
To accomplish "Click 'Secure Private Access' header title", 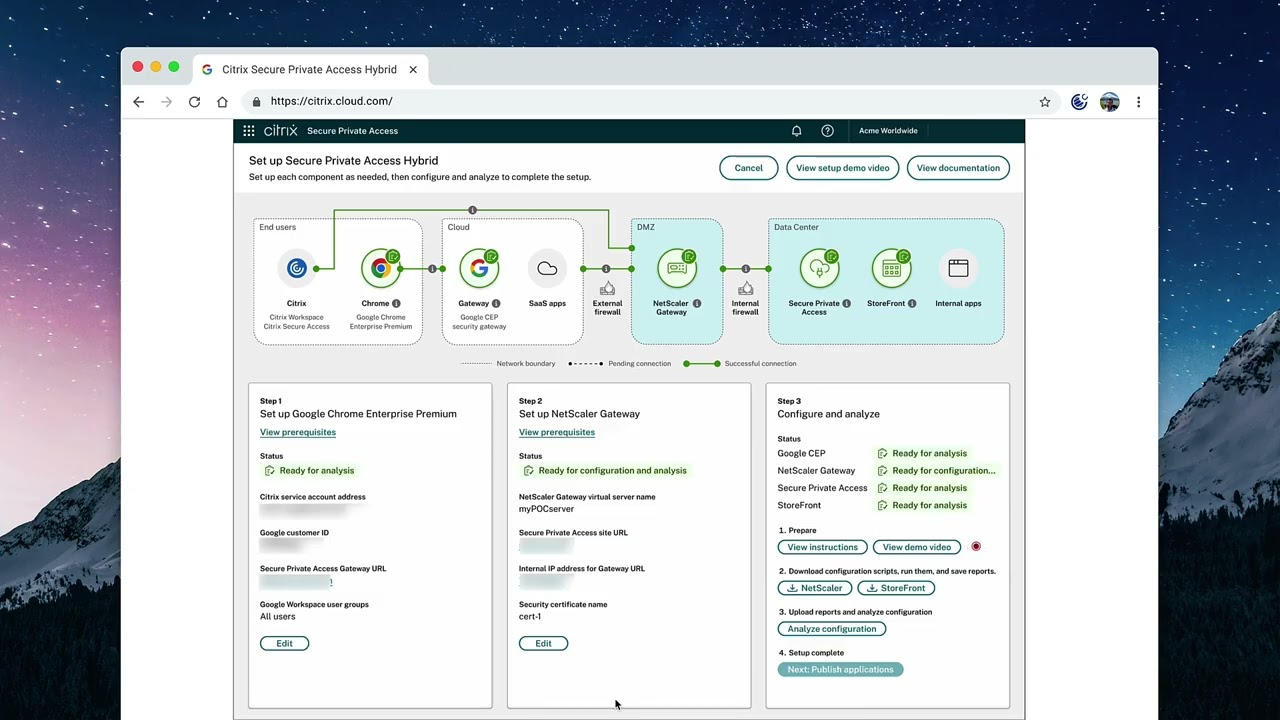I will tap(352, 131).
